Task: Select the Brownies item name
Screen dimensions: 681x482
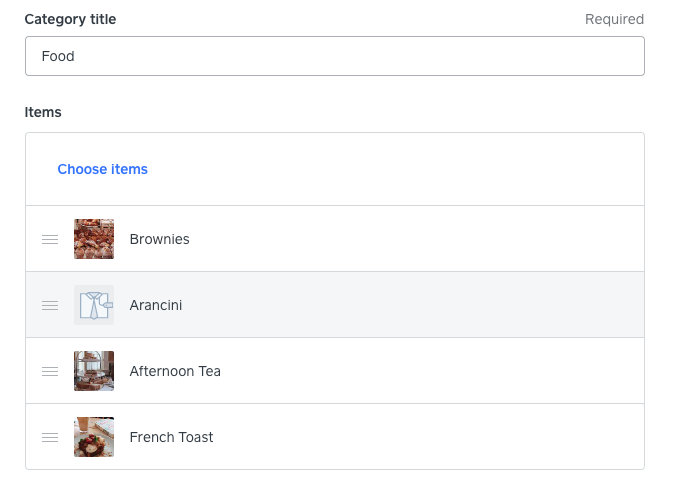Action: (x=159, y=239)
